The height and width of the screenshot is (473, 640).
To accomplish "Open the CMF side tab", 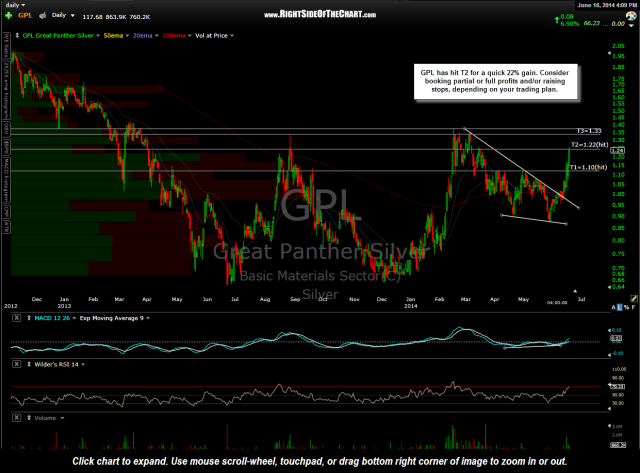I will pos(6,212).
